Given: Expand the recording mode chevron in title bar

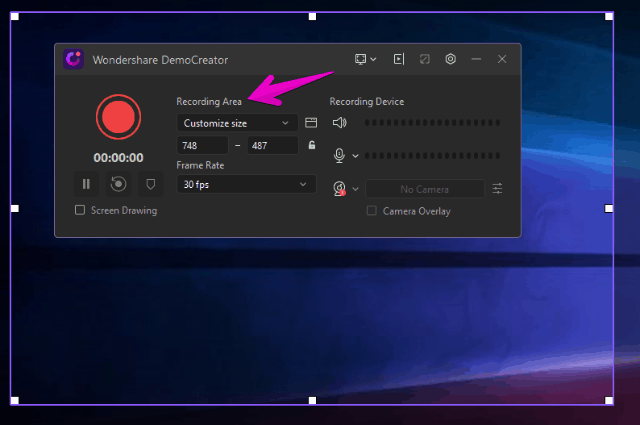Looking at the screenshot, I should [373, 59].
